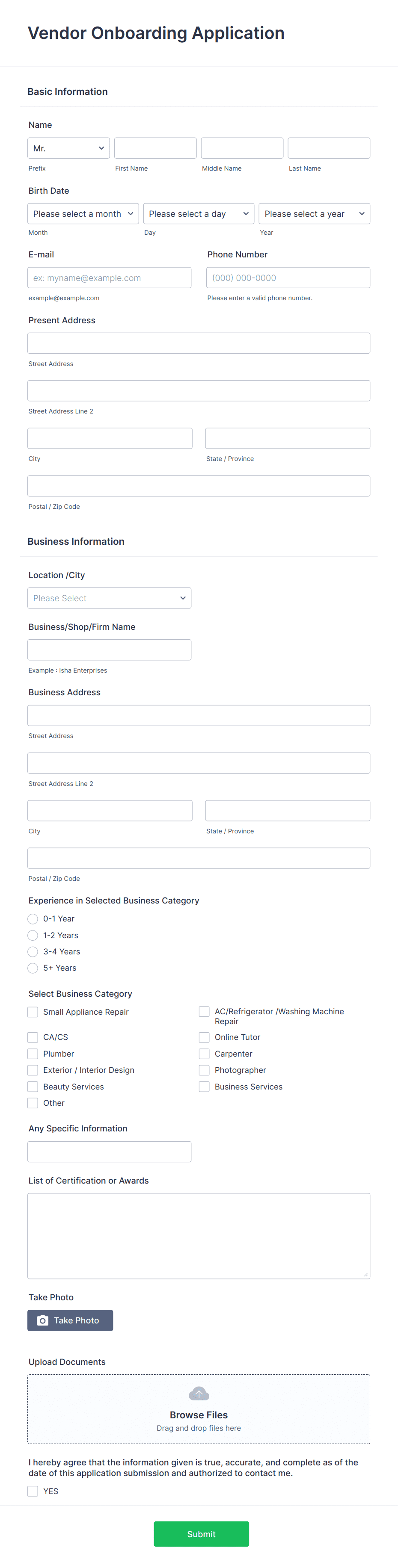Viewport: 398px width, 1568px height.
Task: Click the Take Photo button
Action: click(x=70, y=1320)
